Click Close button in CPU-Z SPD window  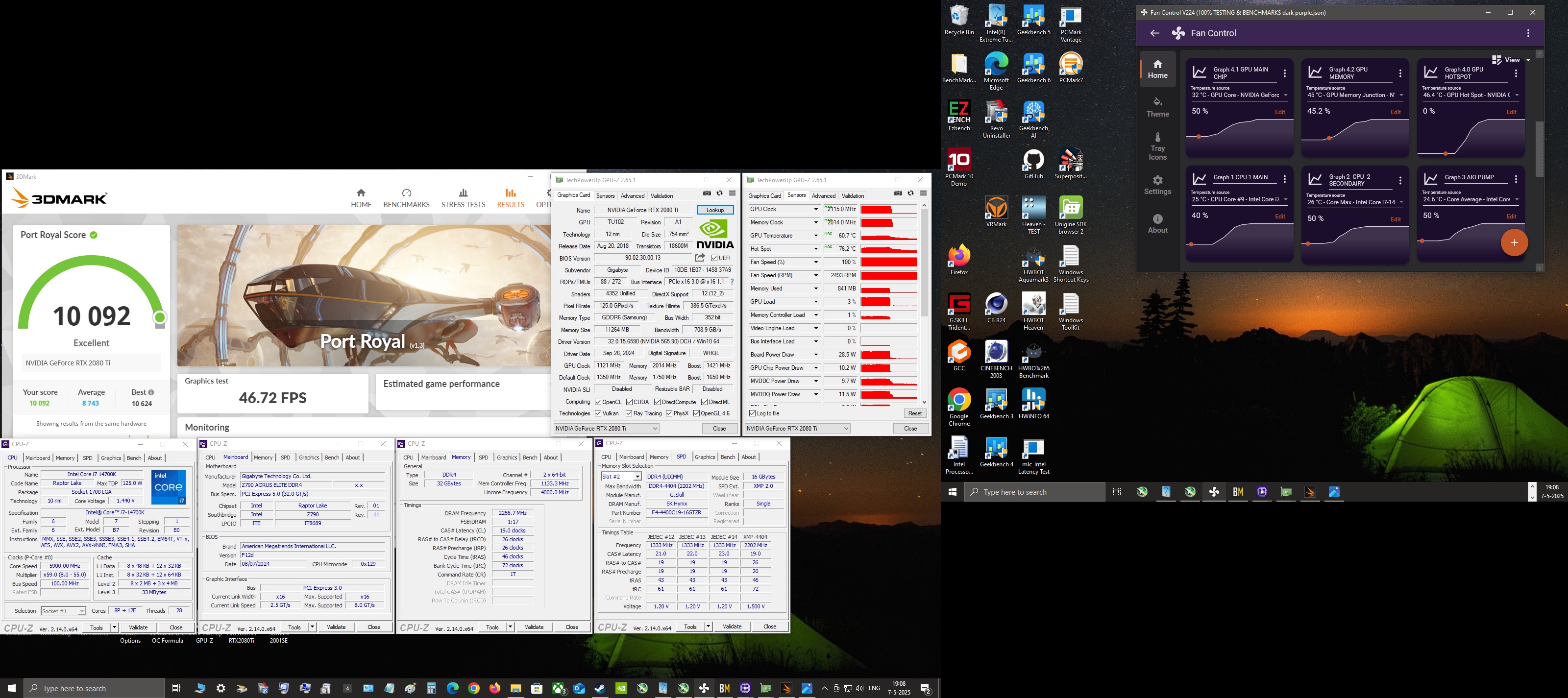pyautogui.click(x=769, y=627)
